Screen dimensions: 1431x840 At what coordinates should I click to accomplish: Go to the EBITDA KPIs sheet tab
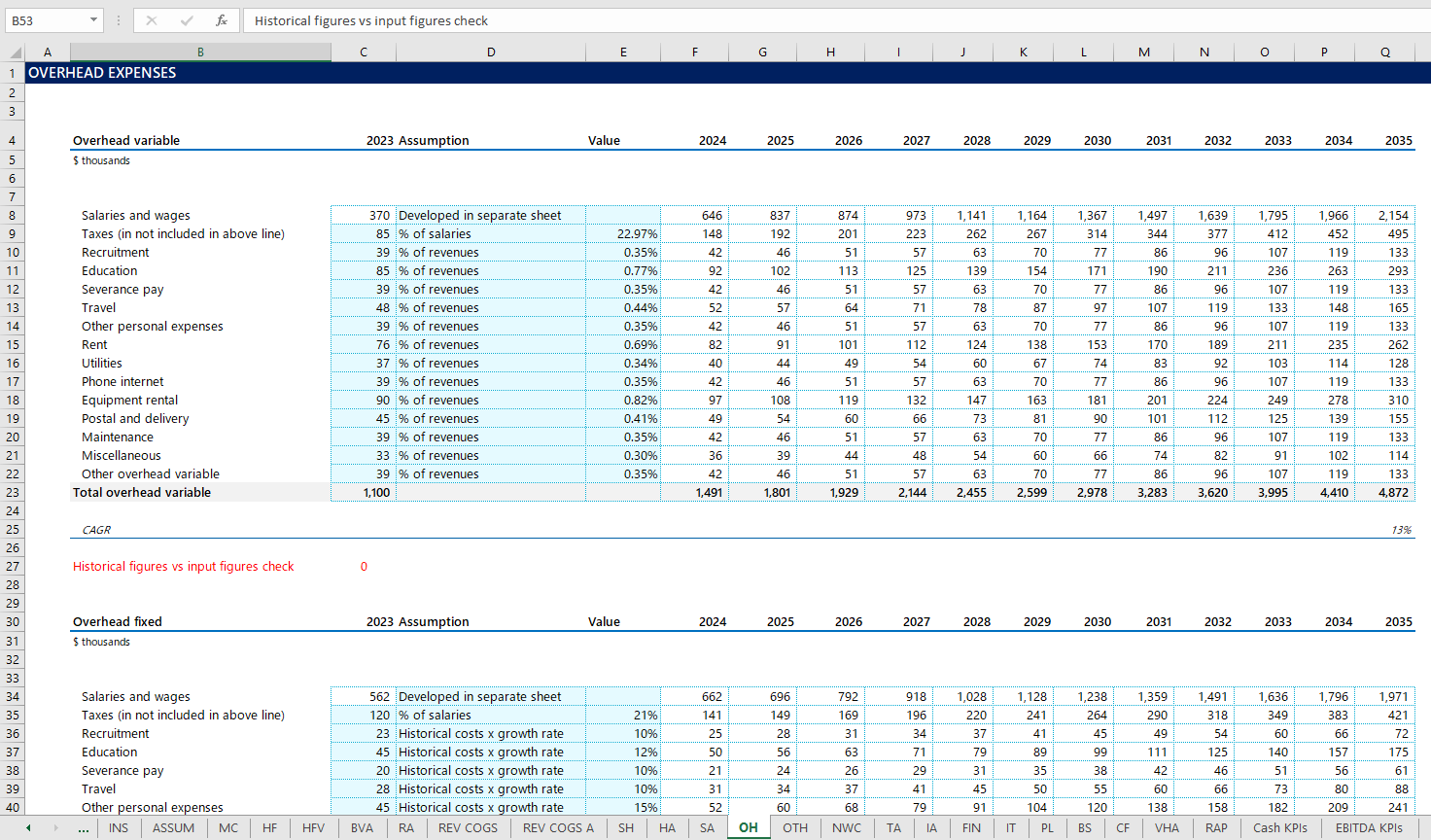pos(1369,828)
